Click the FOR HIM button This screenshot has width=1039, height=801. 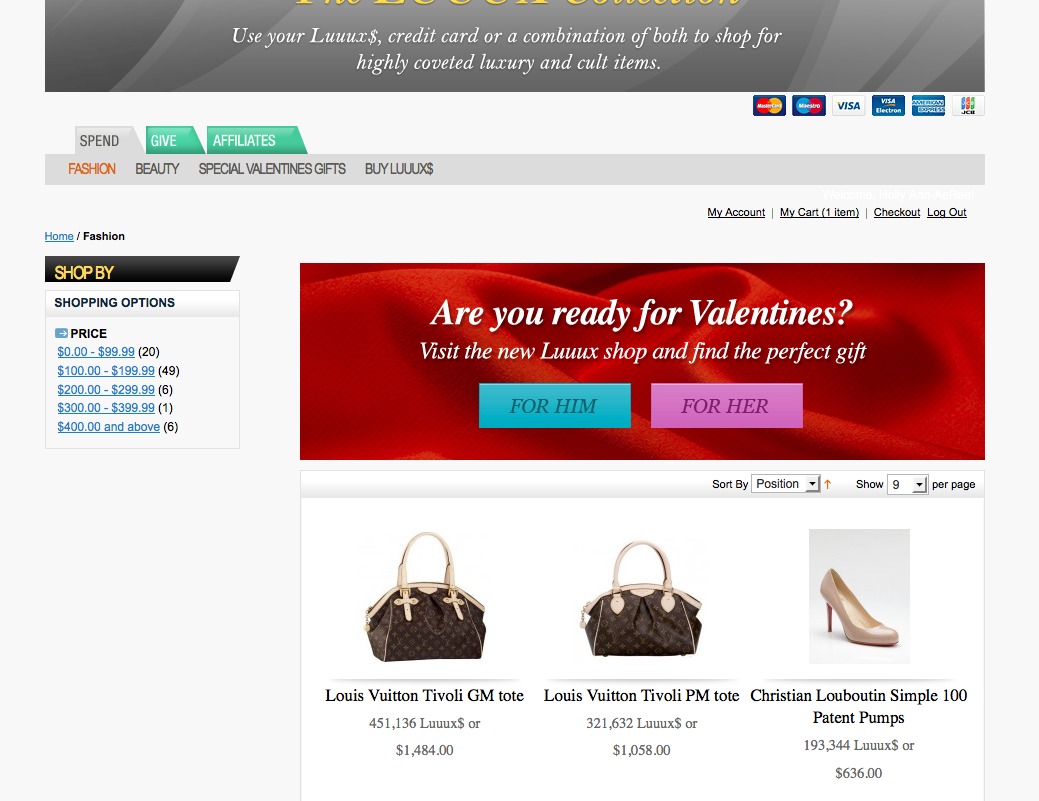[x=555, y=405]
